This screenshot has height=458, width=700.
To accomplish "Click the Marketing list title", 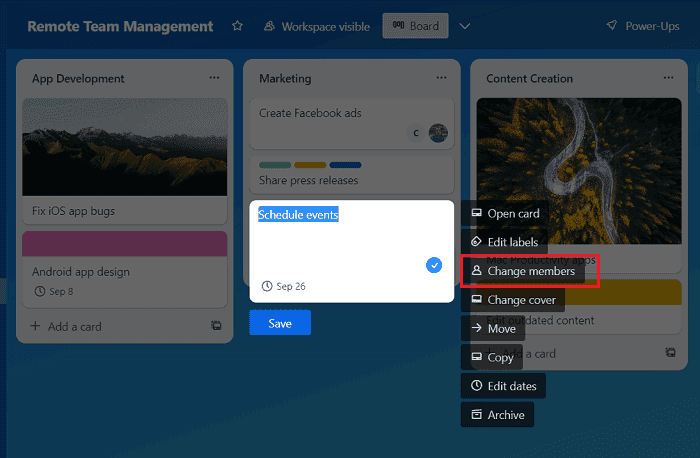I will pyautogui.click(x=285, y=79).
